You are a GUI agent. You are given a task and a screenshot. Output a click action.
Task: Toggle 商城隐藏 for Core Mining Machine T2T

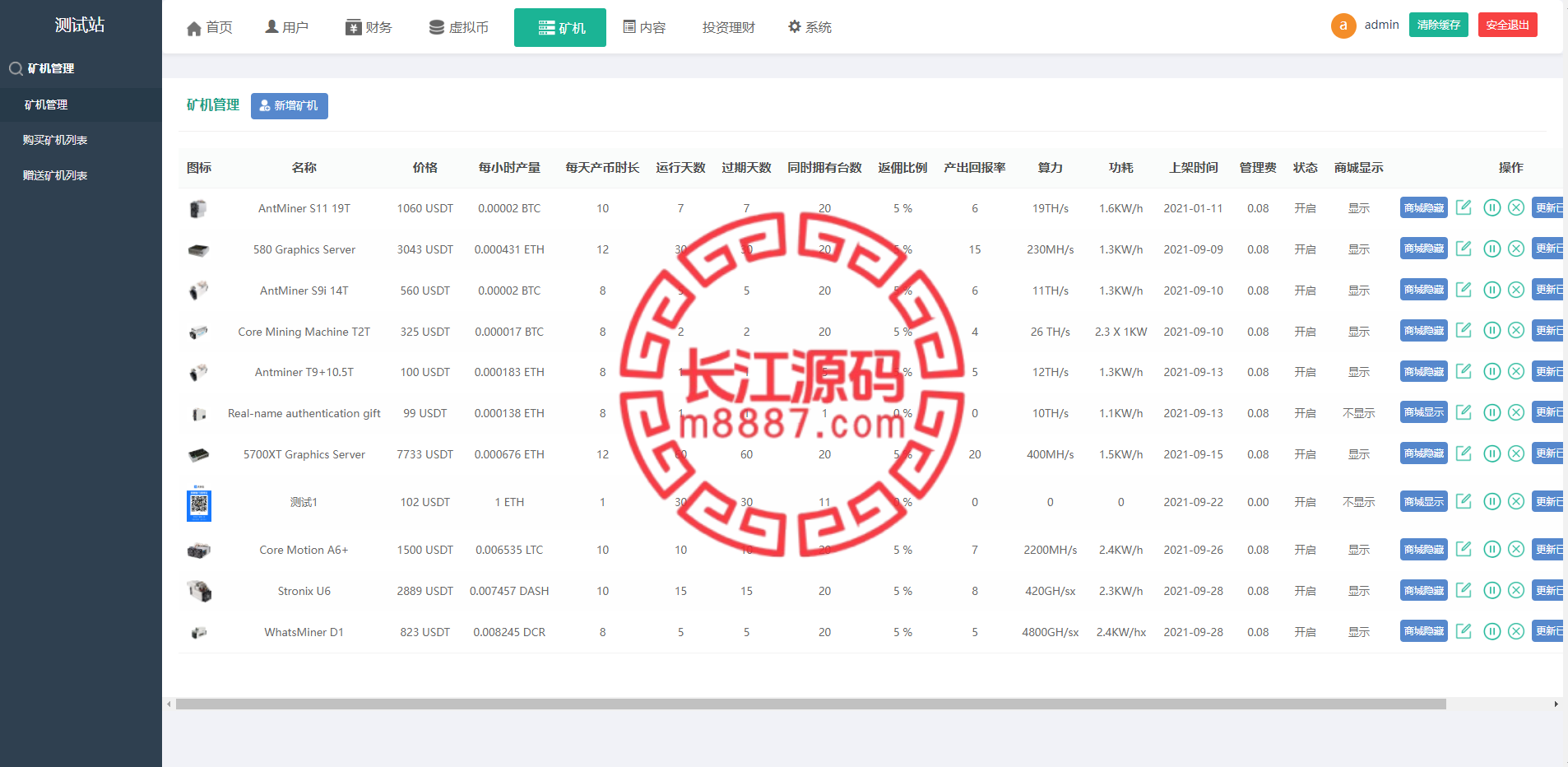click(x=1424, y=331)
